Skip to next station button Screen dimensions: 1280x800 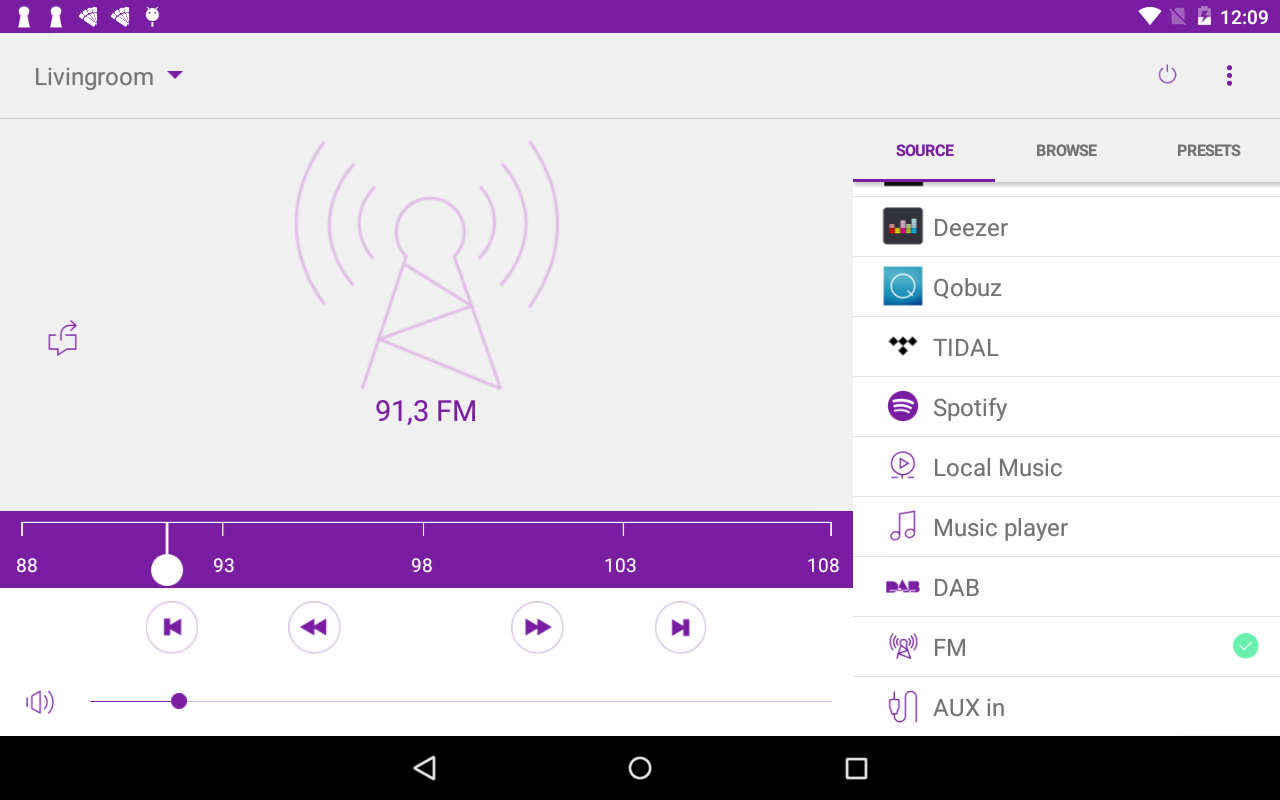[680, 627]
